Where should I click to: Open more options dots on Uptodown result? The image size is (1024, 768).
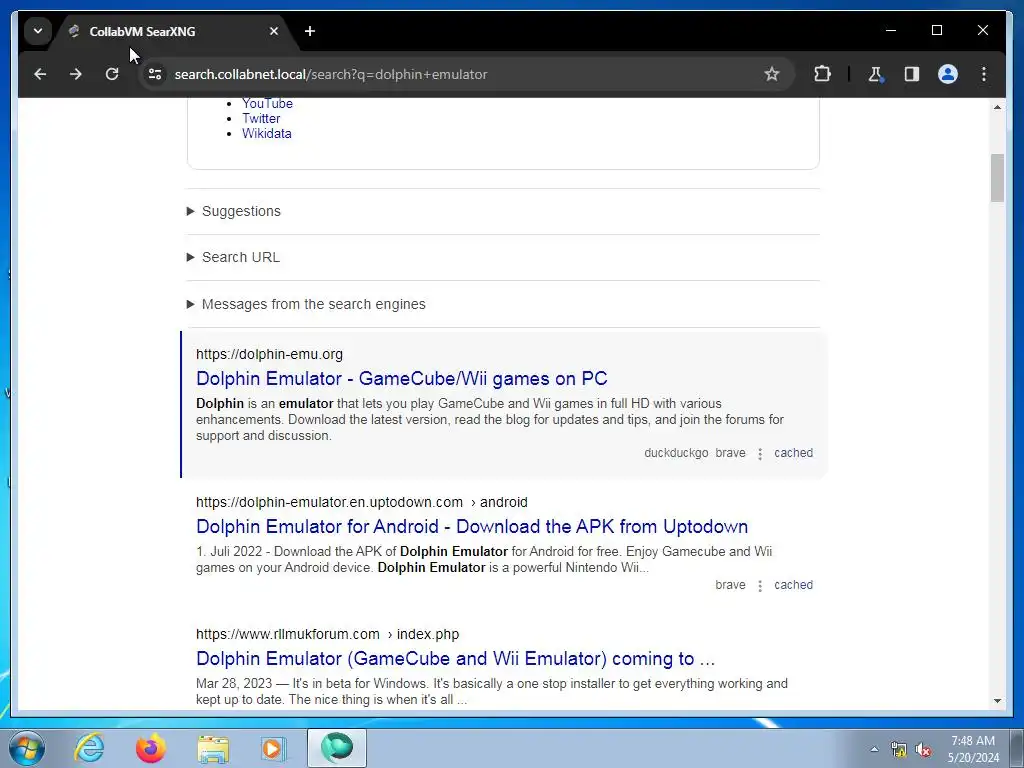tap(760, 586)
